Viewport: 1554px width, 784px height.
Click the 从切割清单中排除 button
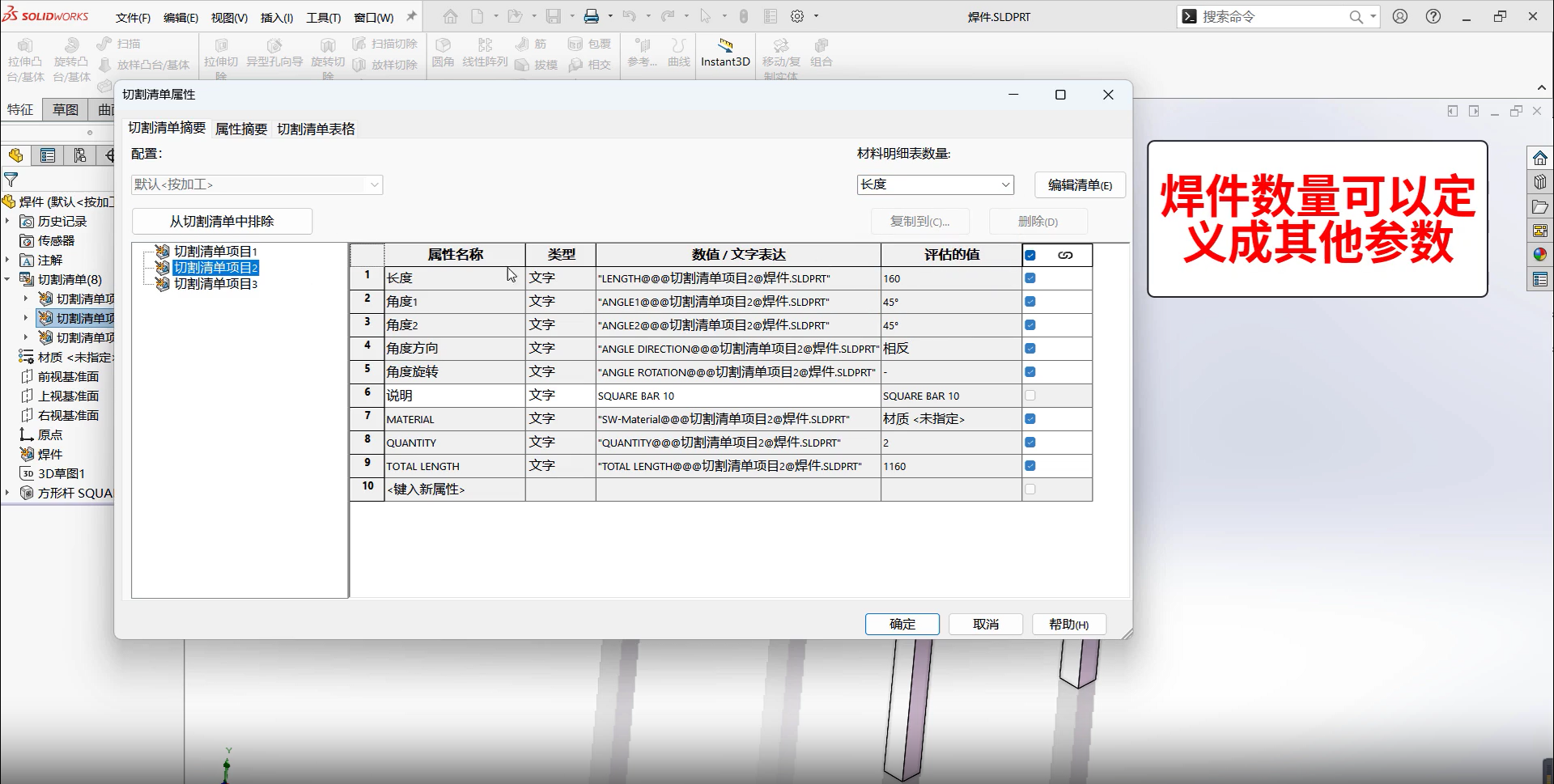click(x=222, y=221)
